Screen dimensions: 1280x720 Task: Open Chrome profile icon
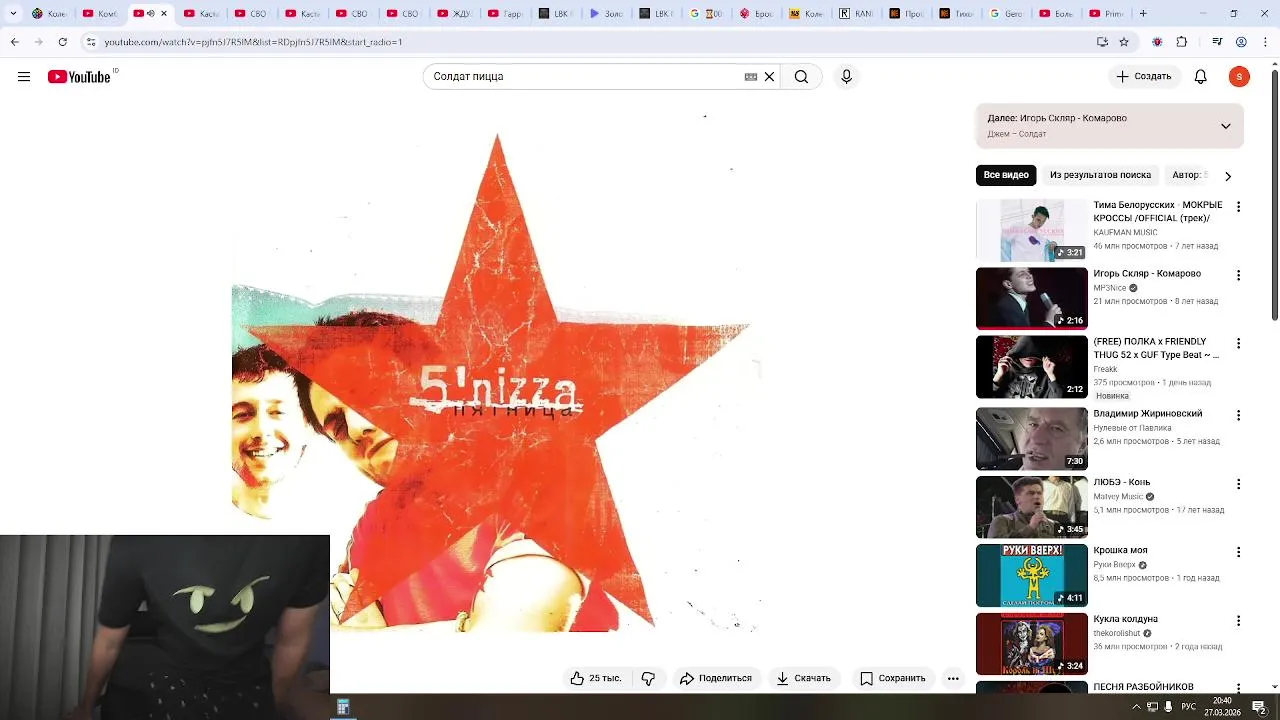(x=1241, y=42)
